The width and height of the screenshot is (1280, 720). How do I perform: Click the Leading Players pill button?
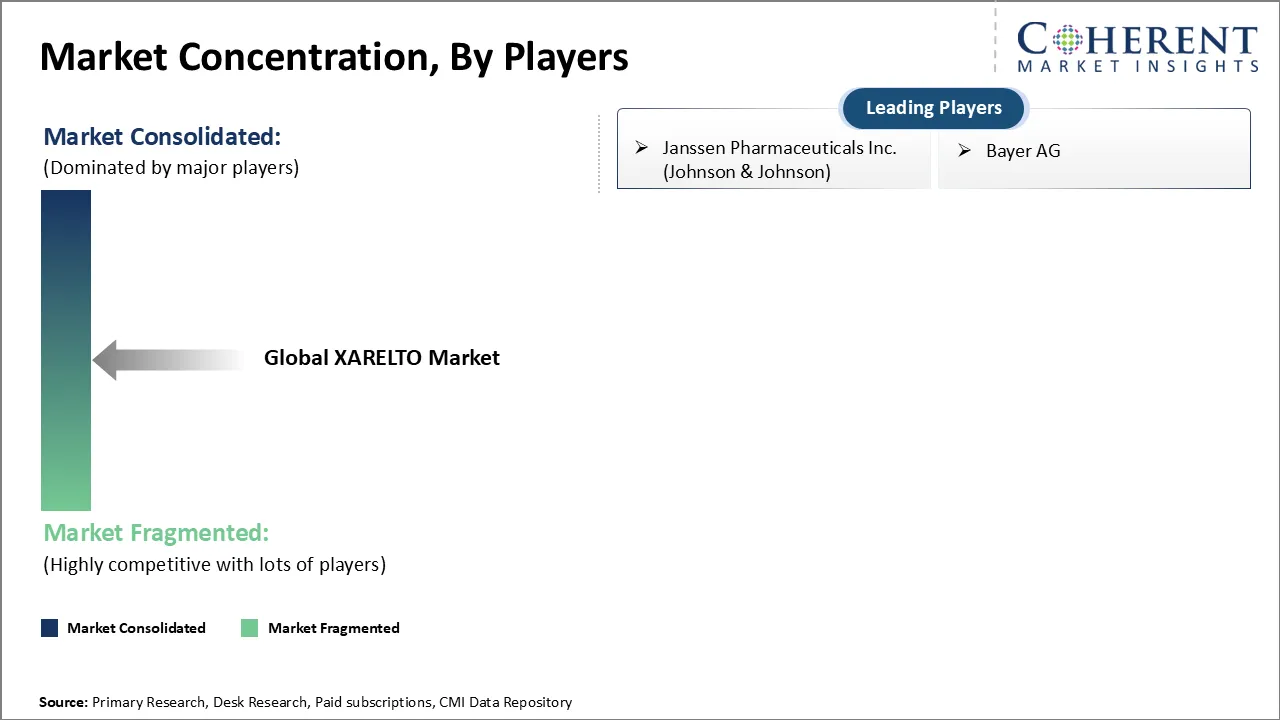(x=933, y=108)
